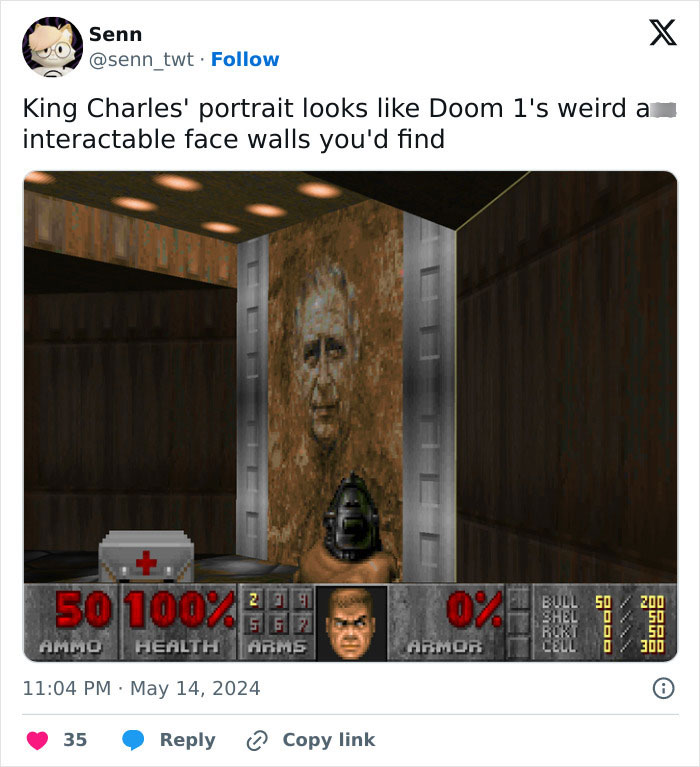Image resolution: width=700 pixels, height=767 pixels.
Task: Open the Doom screenshot image
Action: click(x=350, y=416)
